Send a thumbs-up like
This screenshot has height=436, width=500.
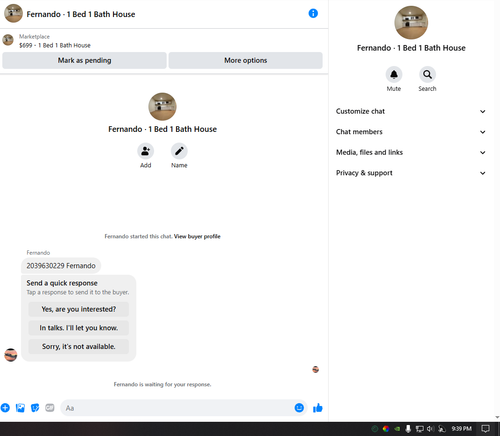point(318,407)
